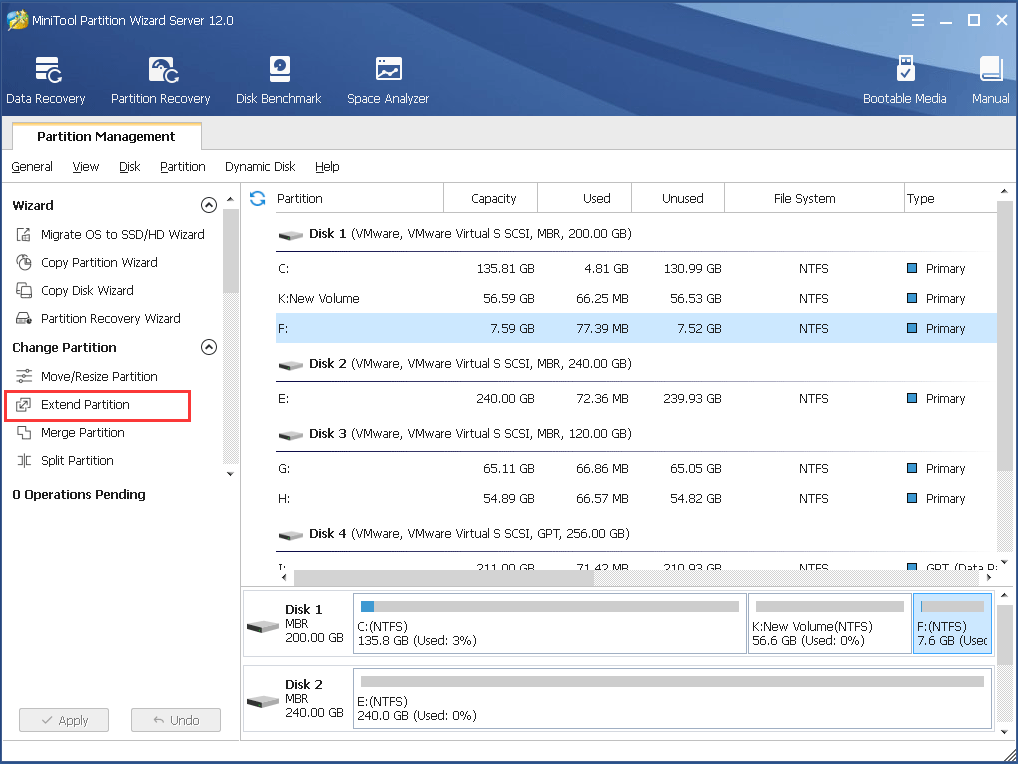Sort by the Used column
This screenshot has width=1018, height=764.
(584, 198)
